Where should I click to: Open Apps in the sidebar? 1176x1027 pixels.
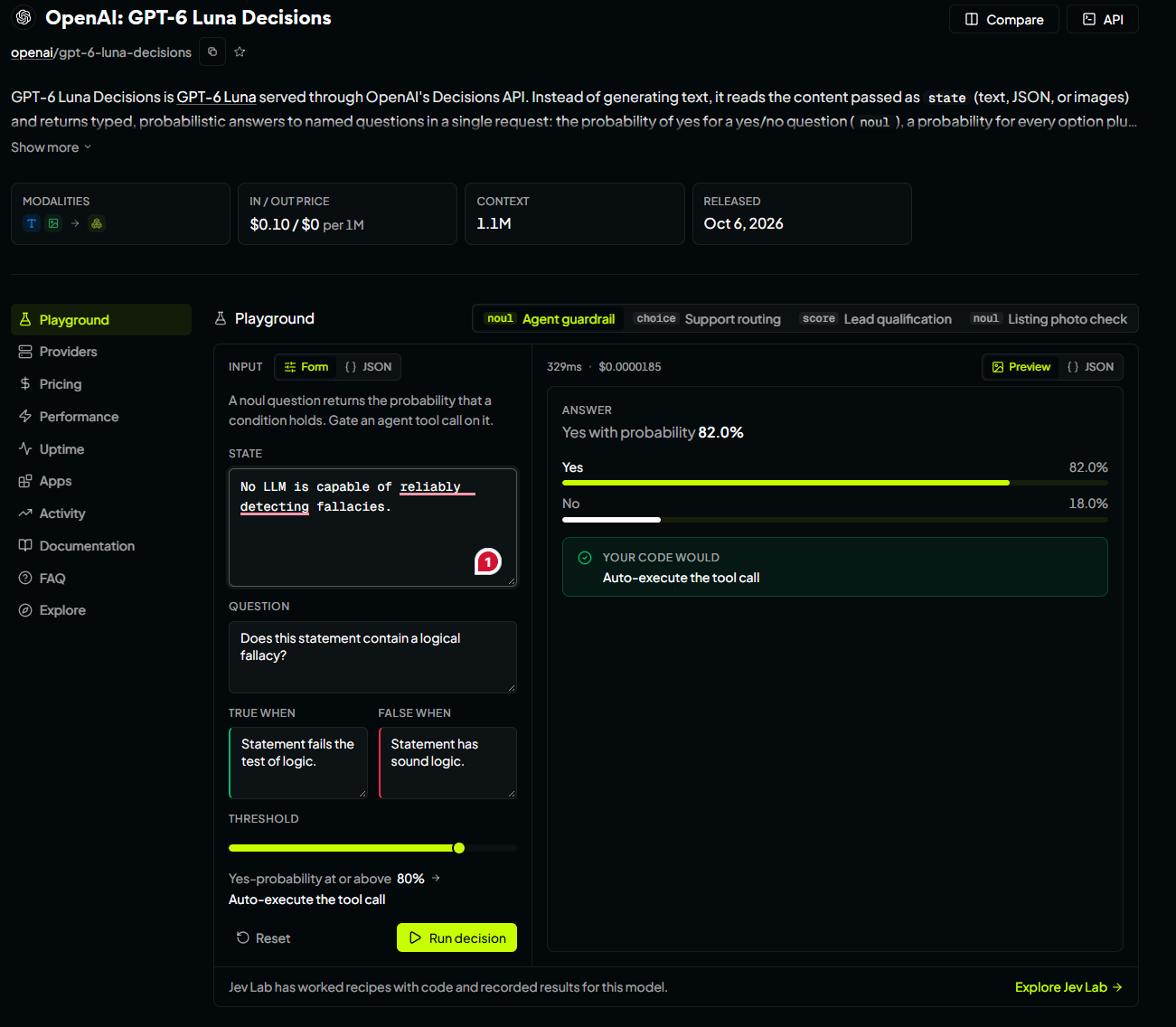101,481
